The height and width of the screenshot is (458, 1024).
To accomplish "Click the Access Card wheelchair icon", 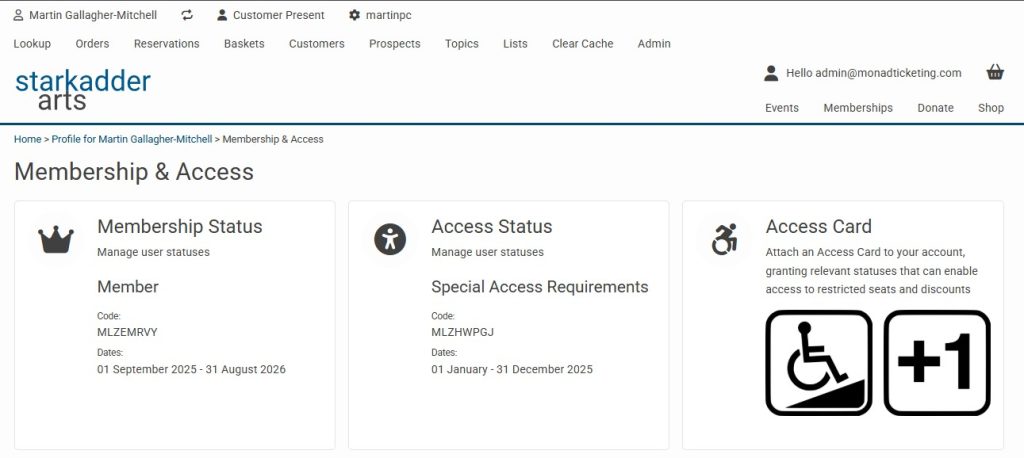I will coord(724,238).
